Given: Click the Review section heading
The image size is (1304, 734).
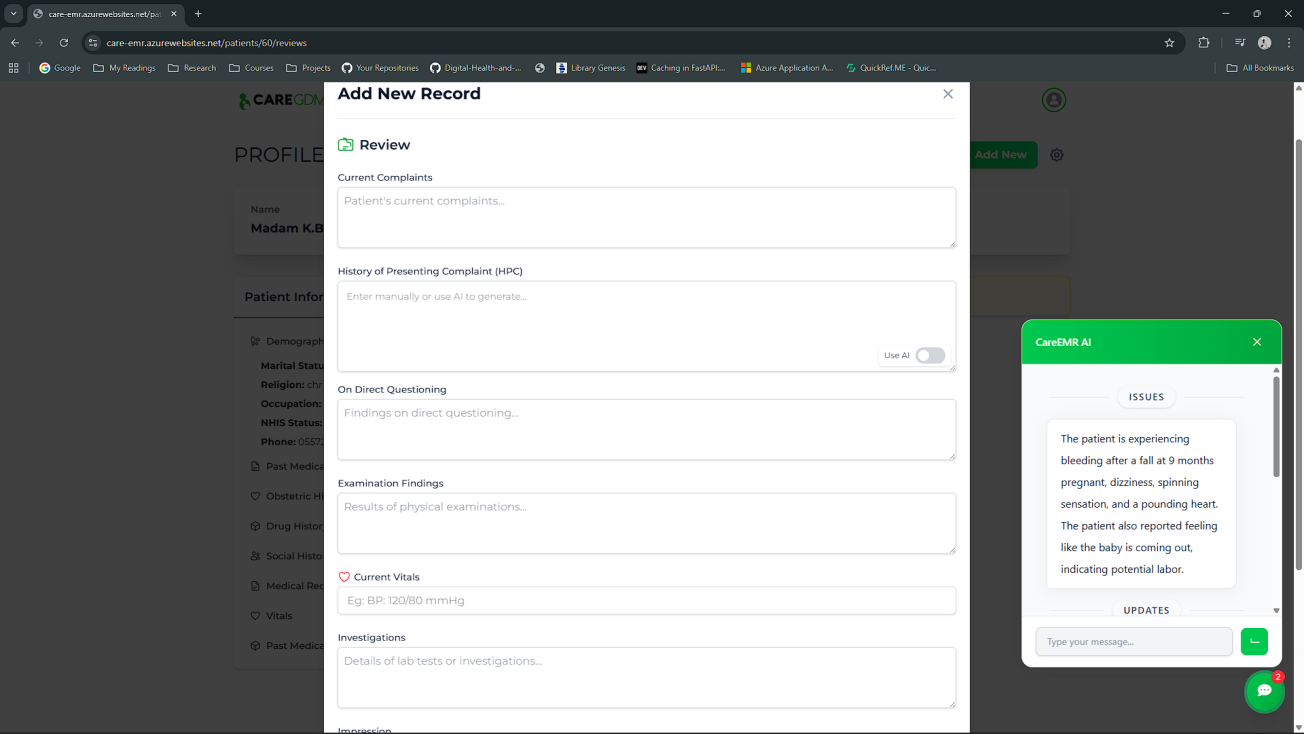Looking at the screenshot, I should [x=385, y=145].
